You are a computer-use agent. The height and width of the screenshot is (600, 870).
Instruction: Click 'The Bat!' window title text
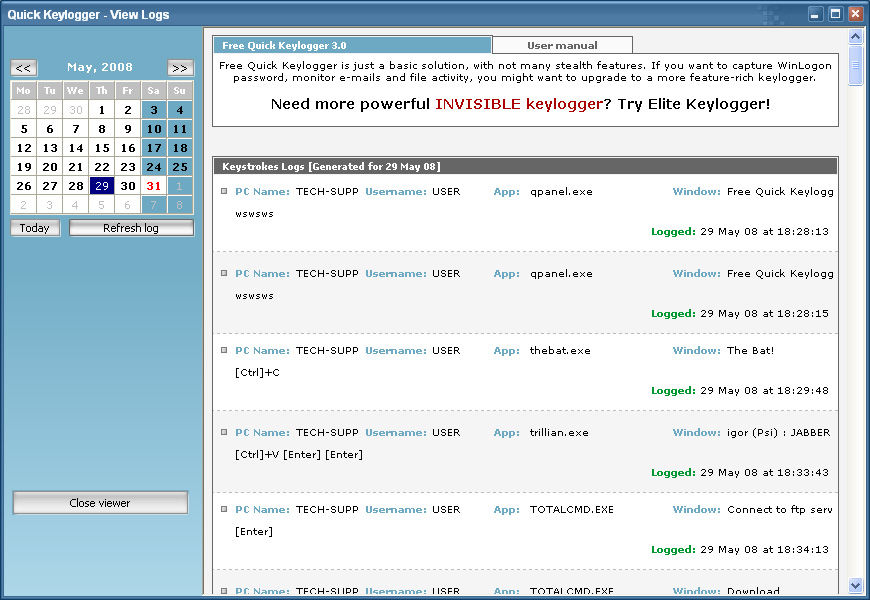coord(751,351)
